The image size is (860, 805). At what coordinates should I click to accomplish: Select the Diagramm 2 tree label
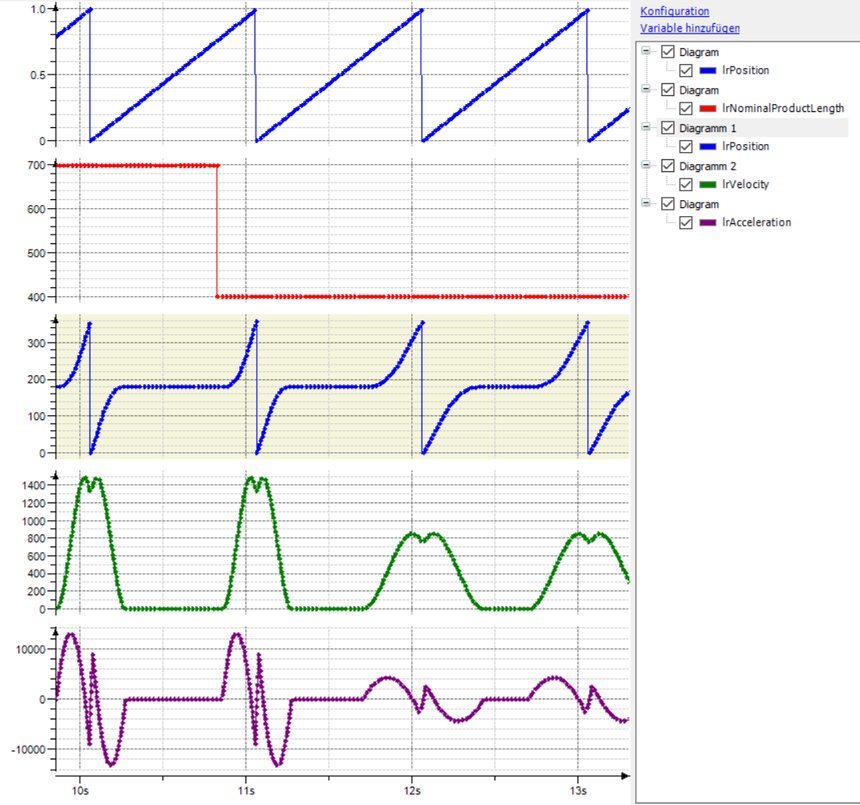pos(708,166)
